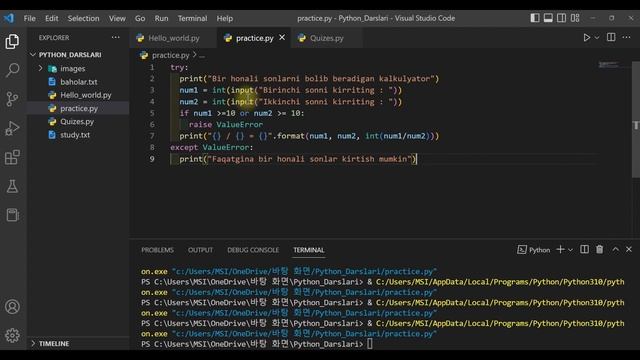Click practice.py in the breadcrumb

point(170,55)
